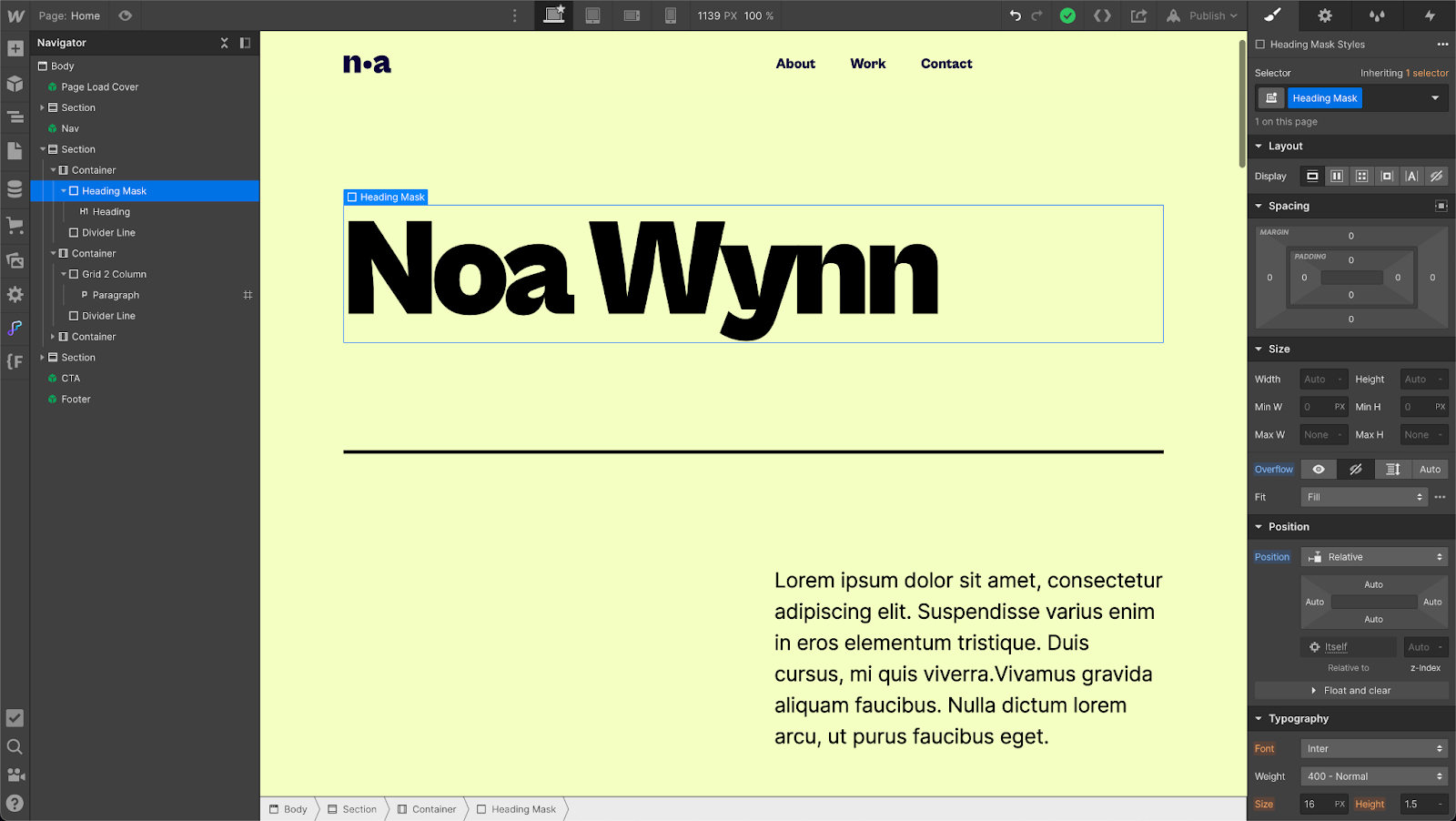This screenshot has height=821, width=1456.
Task: Toggle overflow hidden in the Size section
Action: [1355, 469]
